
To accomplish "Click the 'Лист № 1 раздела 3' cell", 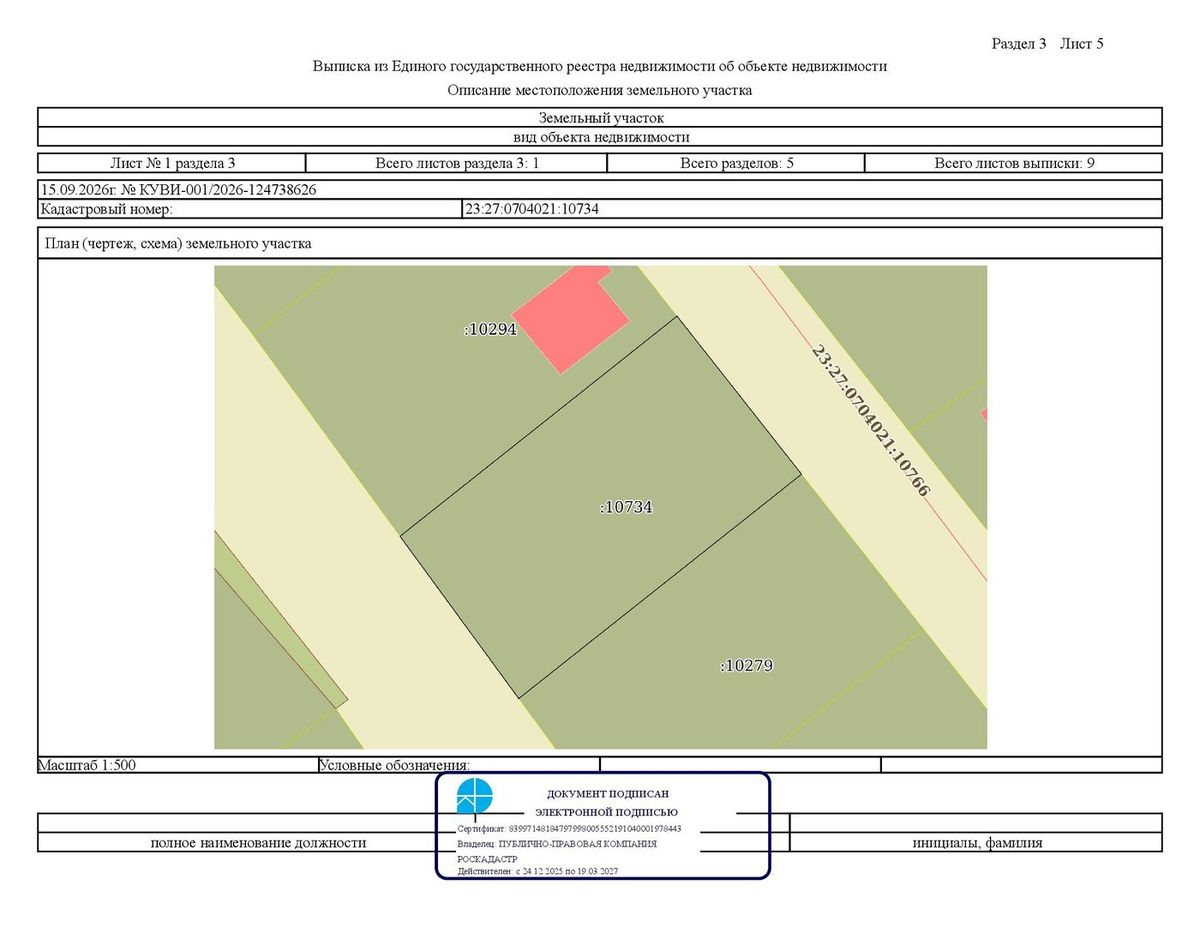I will tap(172, 163).
